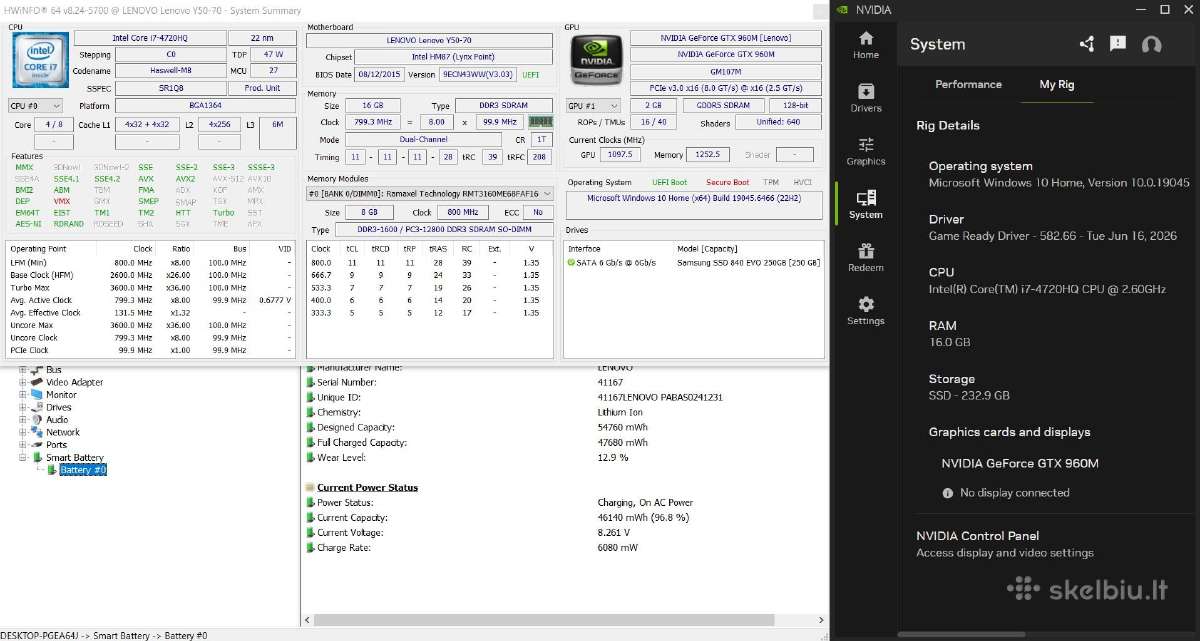The height and width of the screenshot is (641, 1200).
Task: Expand the Ports tree node
Action: coord(23,445)
